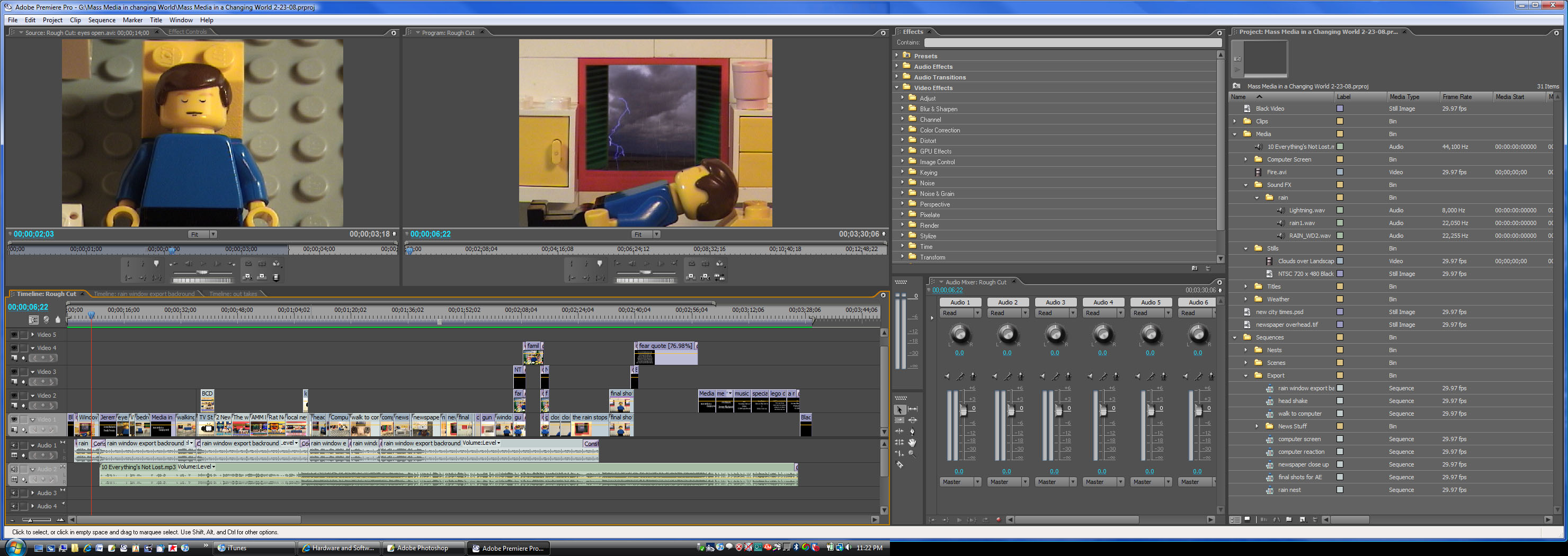Open Source monitor Fit zoom dropdown
The height and width of the screenshot is (556, 1568).
202,234
